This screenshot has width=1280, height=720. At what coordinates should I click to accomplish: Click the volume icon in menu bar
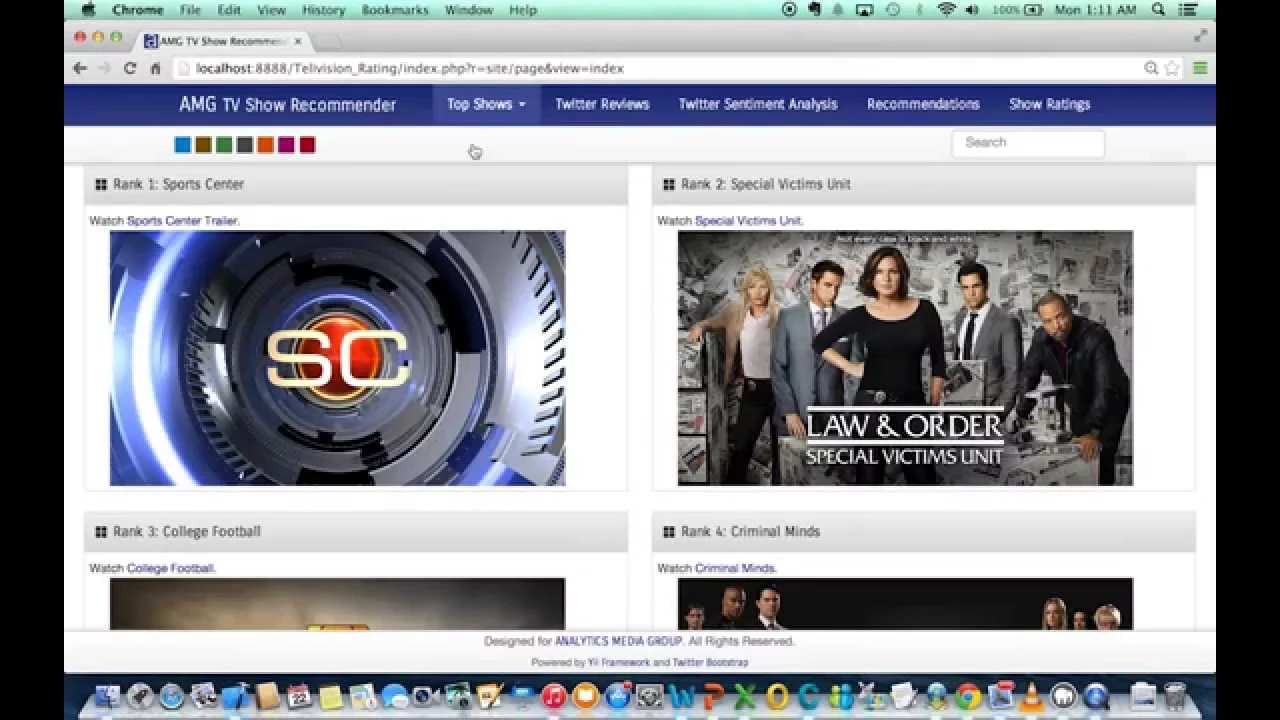(973, 10)
